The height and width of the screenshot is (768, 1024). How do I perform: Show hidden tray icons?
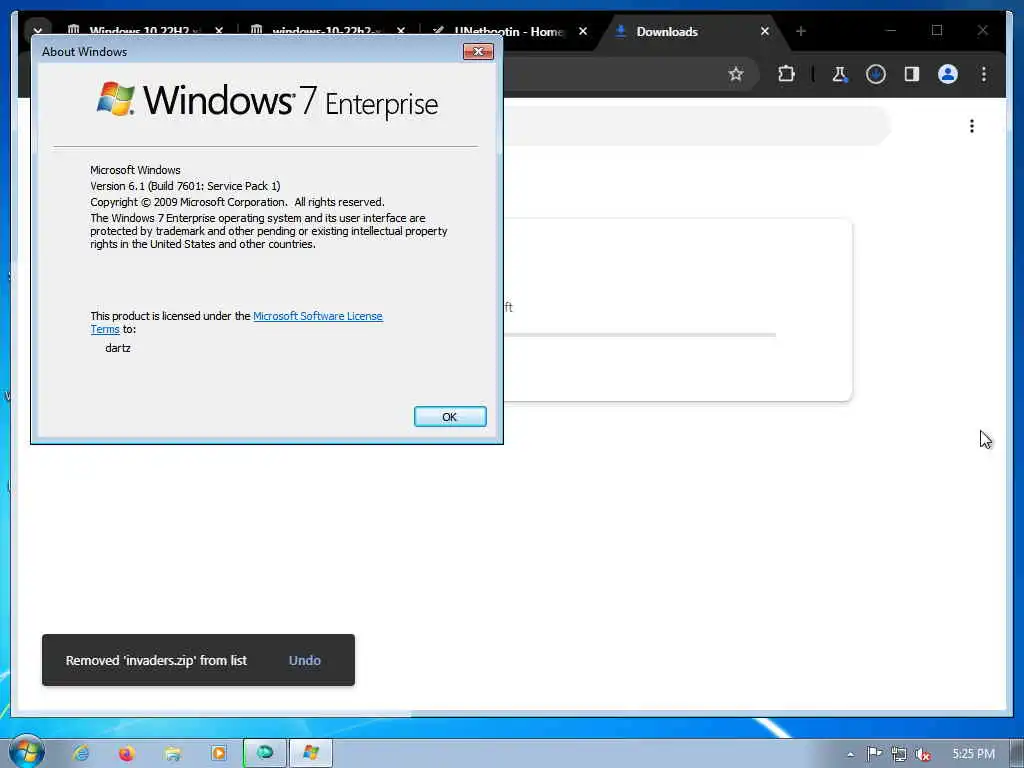(x=850, y=754)
